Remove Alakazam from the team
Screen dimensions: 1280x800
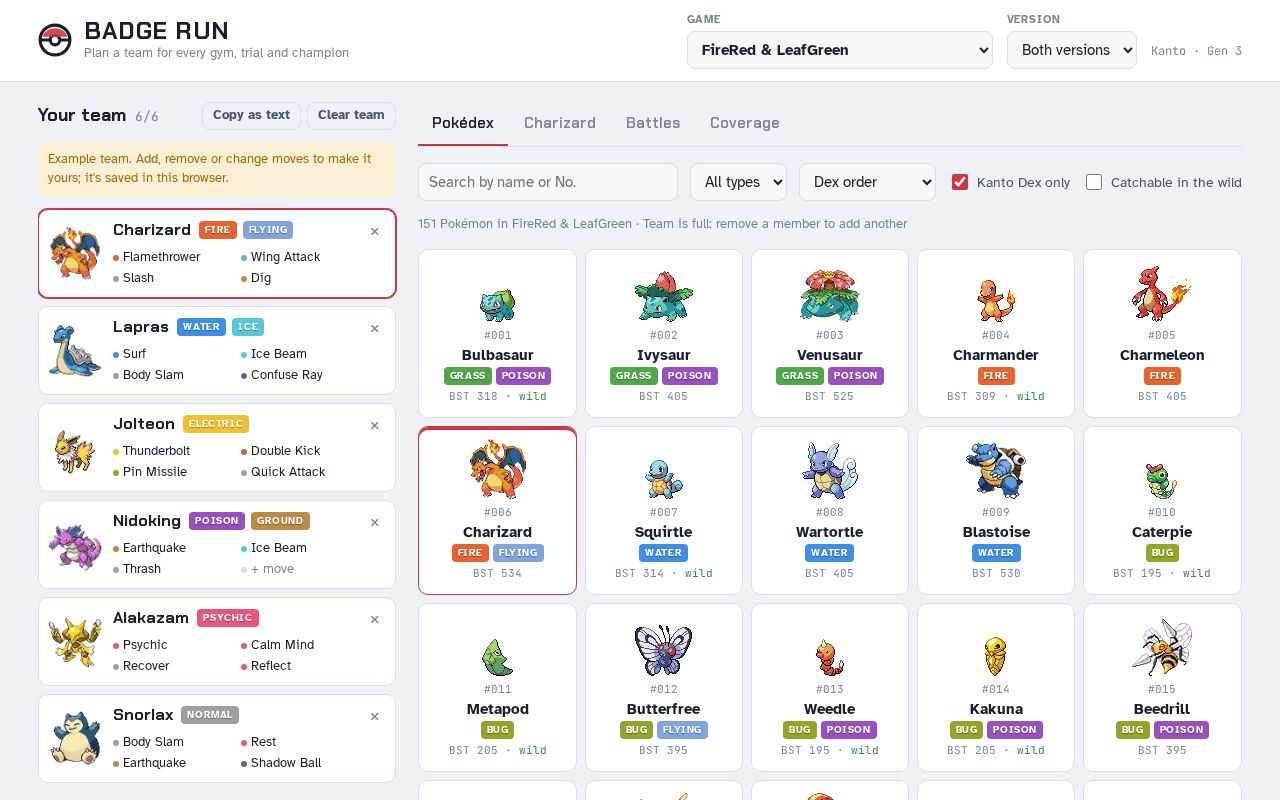pyautogui.click(x=375, y=619)
